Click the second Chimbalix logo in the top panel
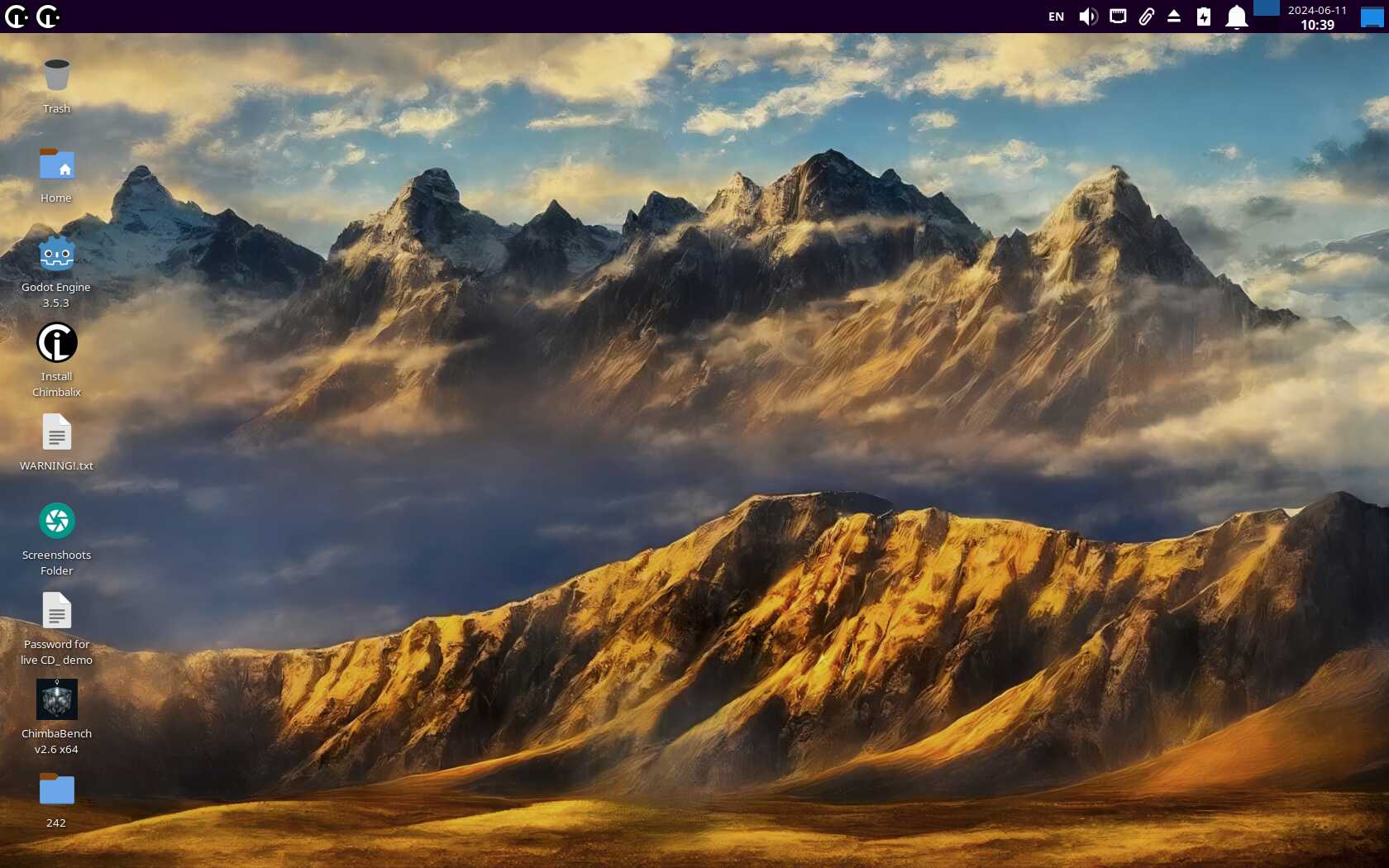Image resolution: width=1389 pixels, height=868 pixels. (x=48, y=17)
